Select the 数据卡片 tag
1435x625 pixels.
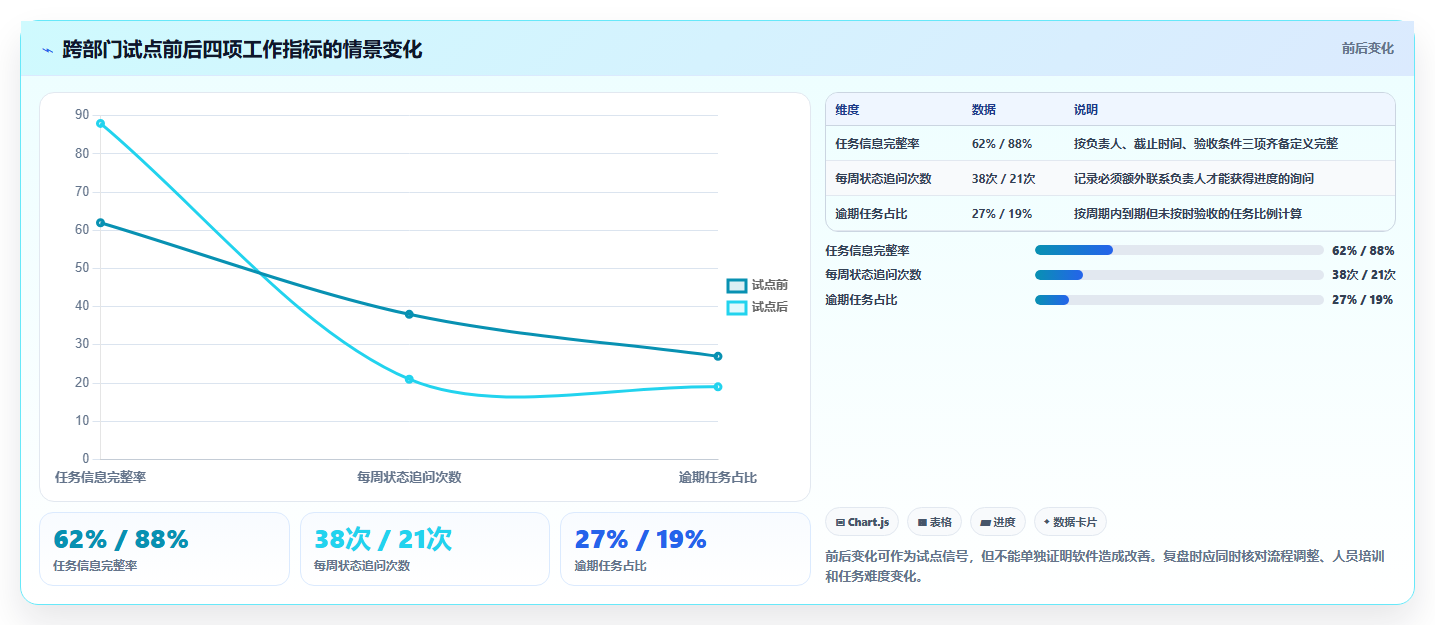coord(1070,522)
